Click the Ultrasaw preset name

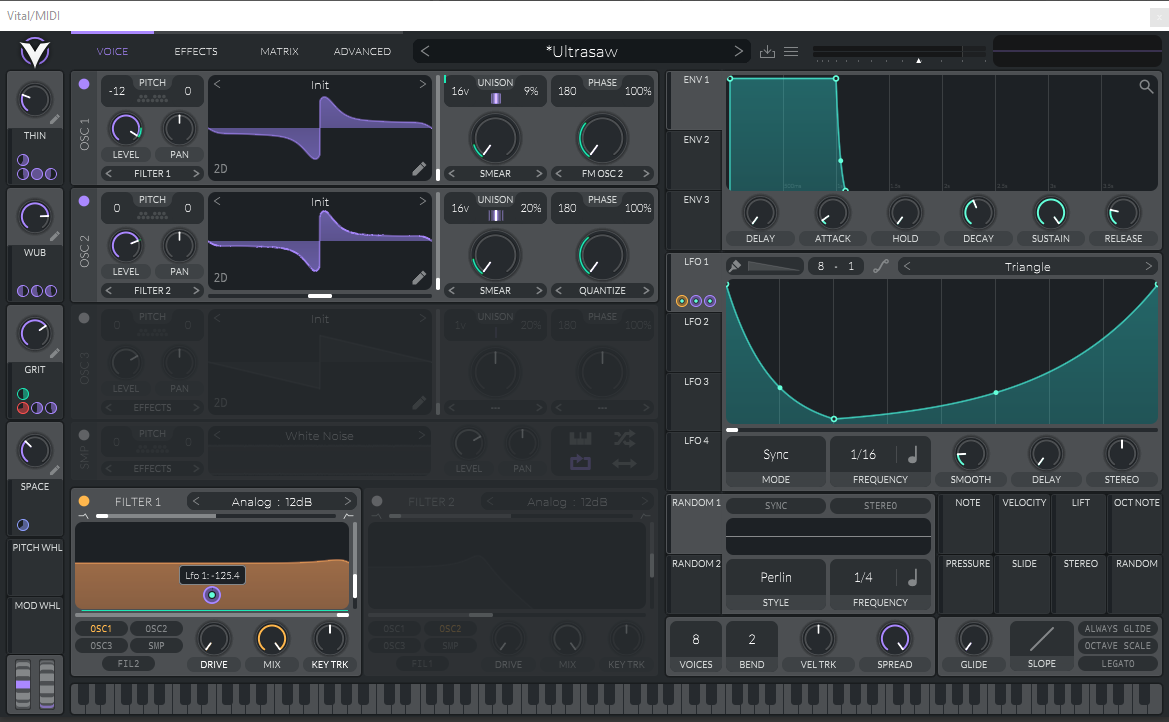[x=582, y=51]
